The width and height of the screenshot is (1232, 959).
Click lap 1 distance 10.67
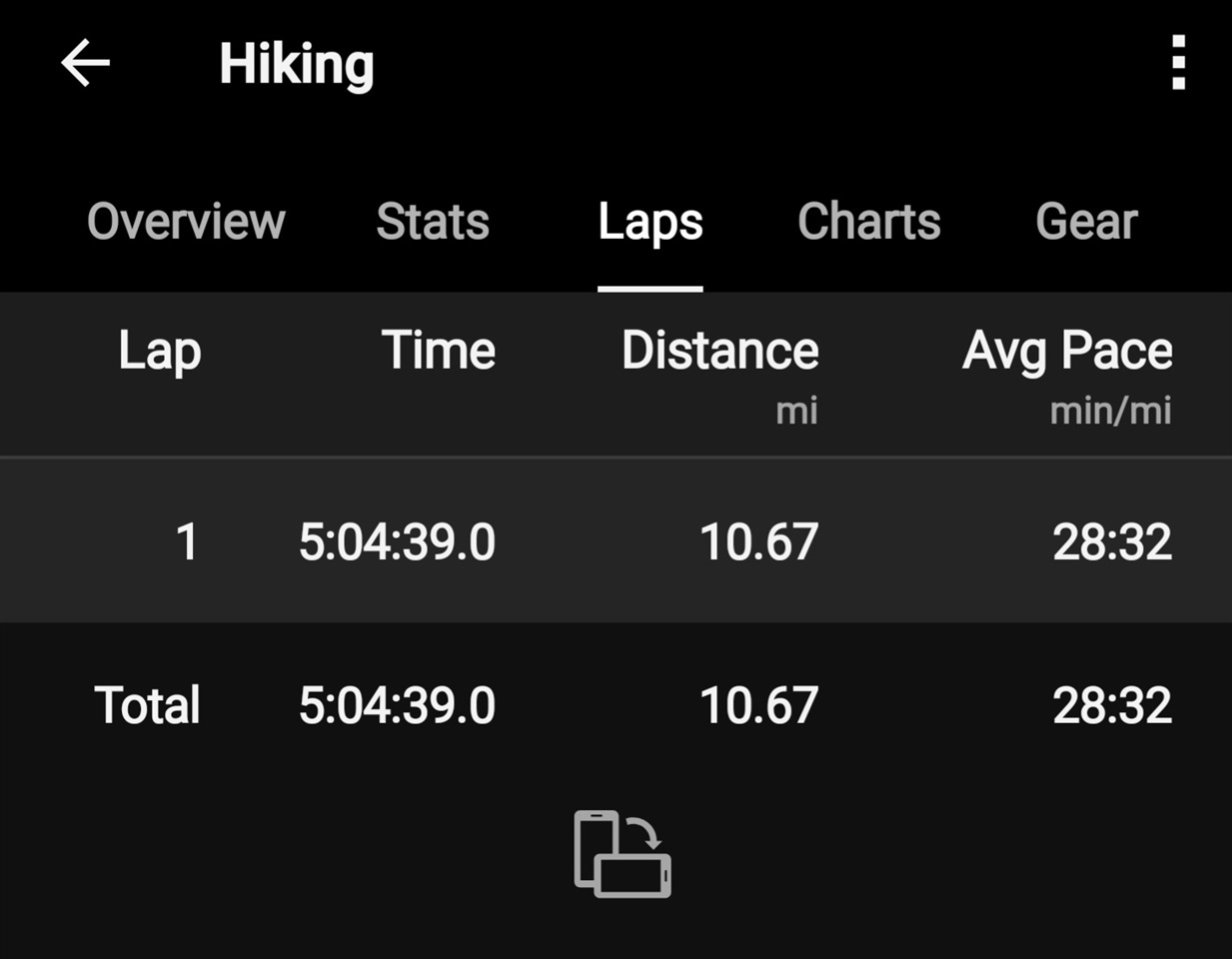pyautogui.click(x=759, y=542)
